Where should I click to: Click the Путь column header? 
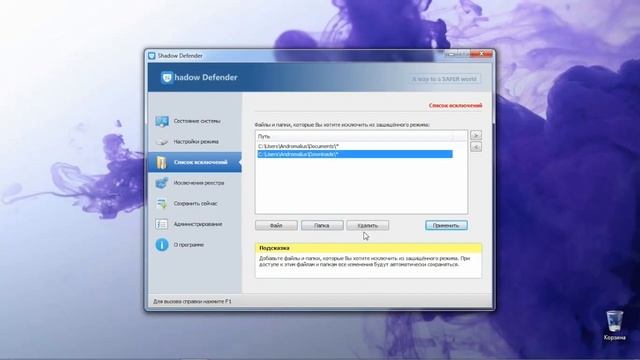click(x=354, y=136)
